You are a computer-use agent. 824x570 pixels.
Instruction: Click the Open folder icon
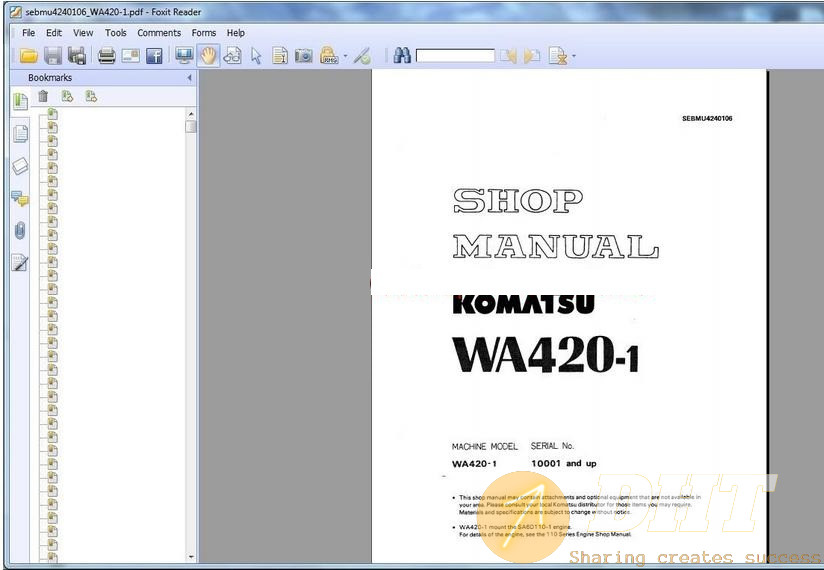click(29, 56)
